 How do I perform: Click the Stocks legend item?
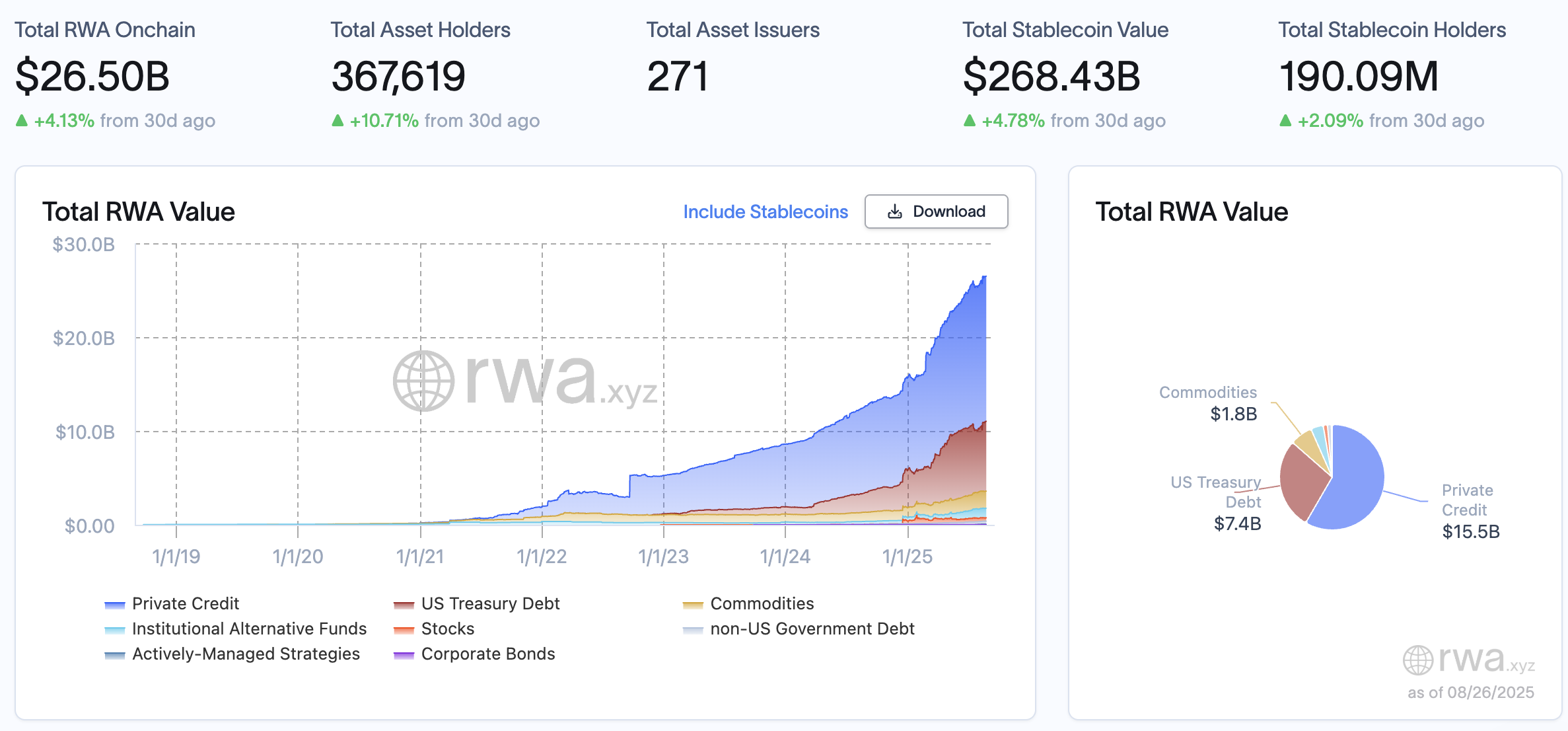(447, 629)
